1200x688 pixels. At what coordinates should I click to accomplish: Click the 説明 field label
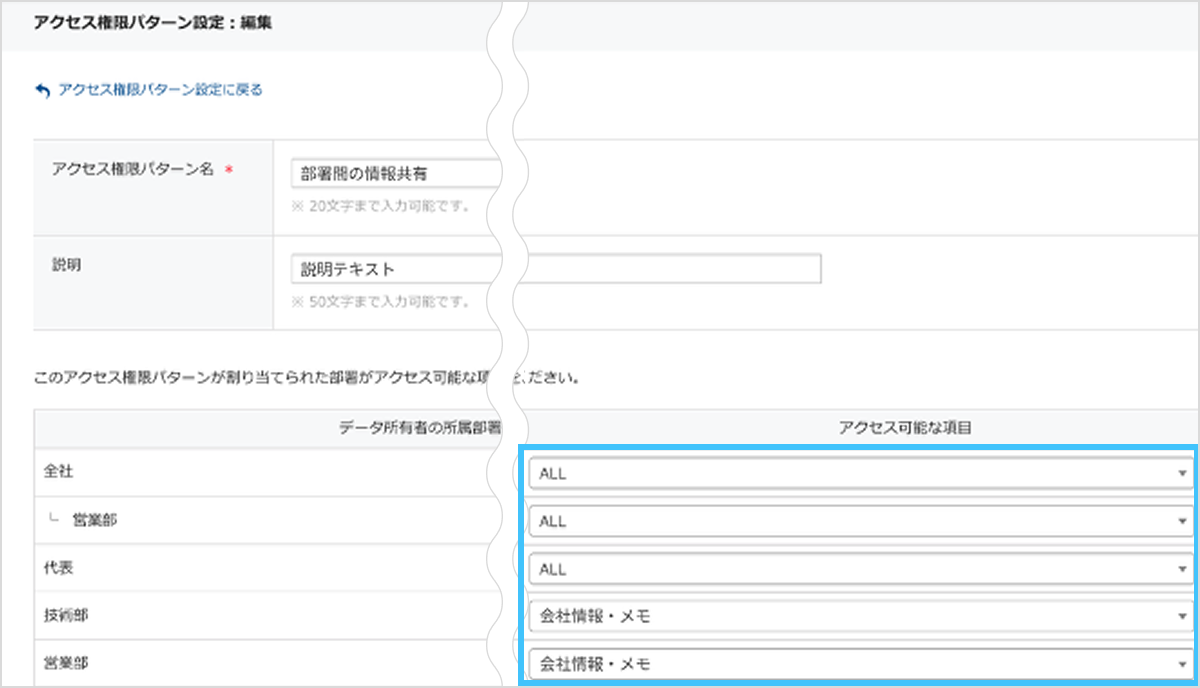click(65, 265)
